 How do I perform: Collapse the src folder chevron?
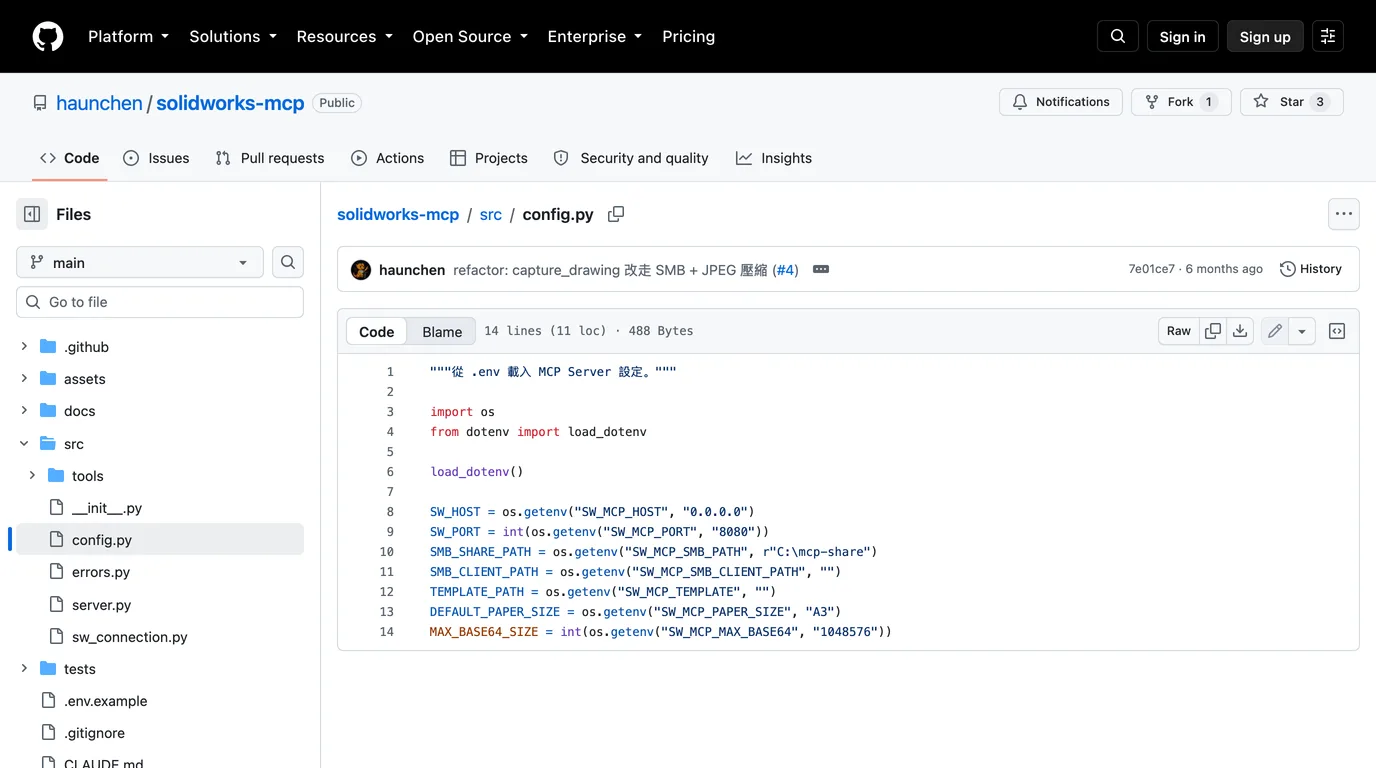click(24, 444)
